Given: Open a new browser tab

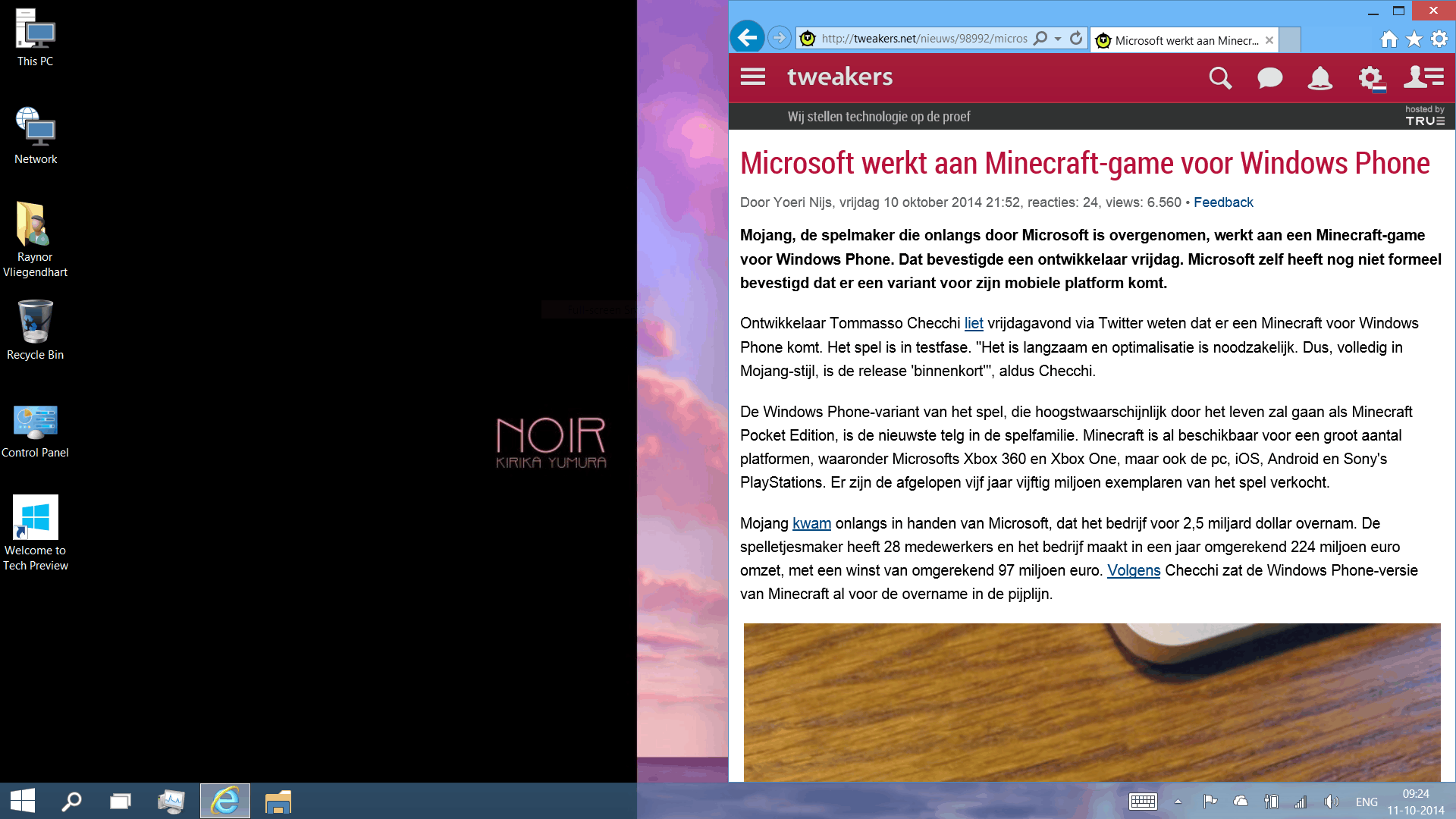Looking at the screenshot, I should coord(1290,39).
